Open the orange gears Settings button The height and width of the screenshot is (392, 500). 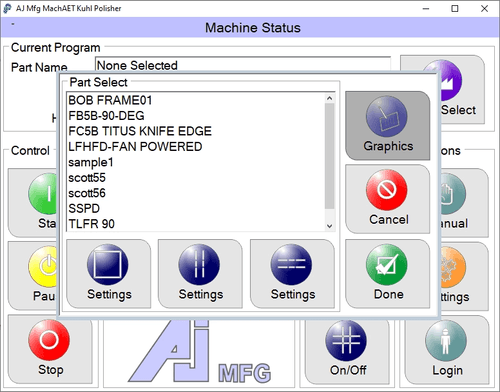pyautogui.click(x=465, y=276)
